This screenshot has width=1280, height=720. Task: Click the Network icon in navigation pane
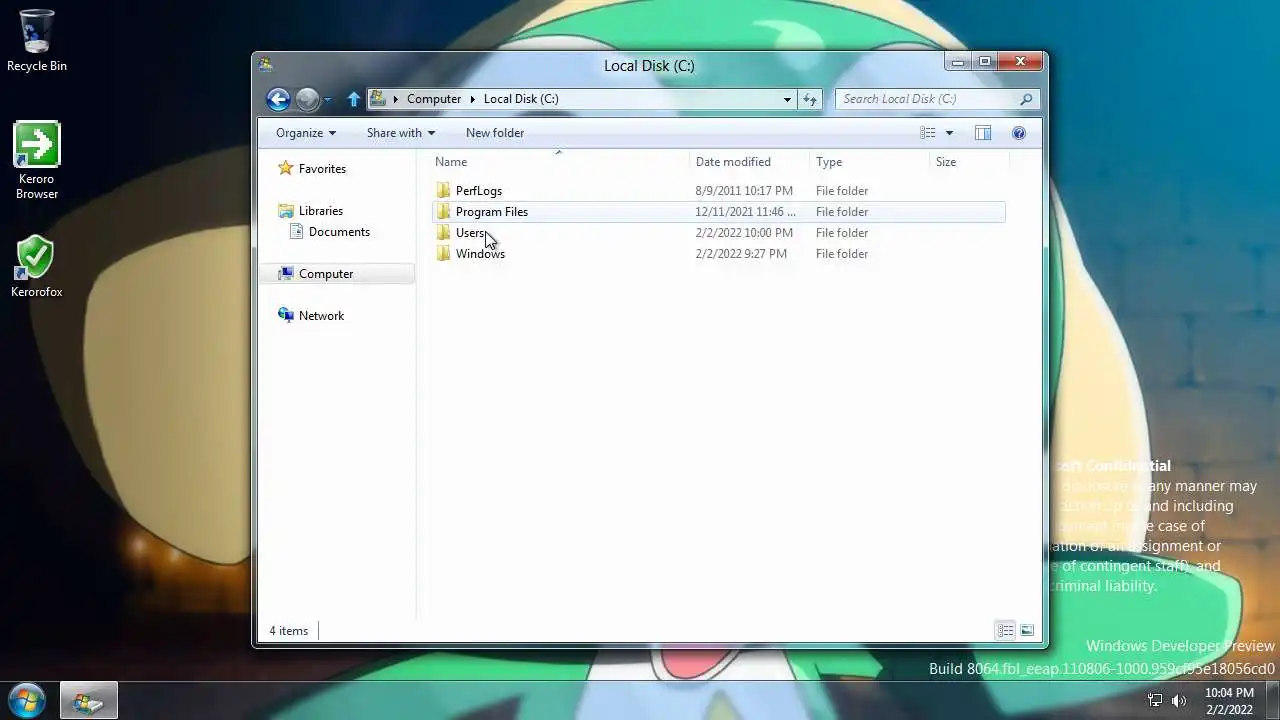point(286,316)
